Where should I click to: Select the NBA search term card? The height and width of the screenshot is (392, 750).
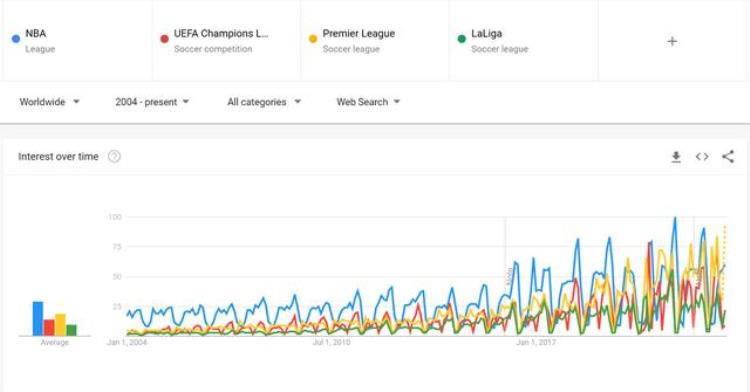[x=77, y=41]
